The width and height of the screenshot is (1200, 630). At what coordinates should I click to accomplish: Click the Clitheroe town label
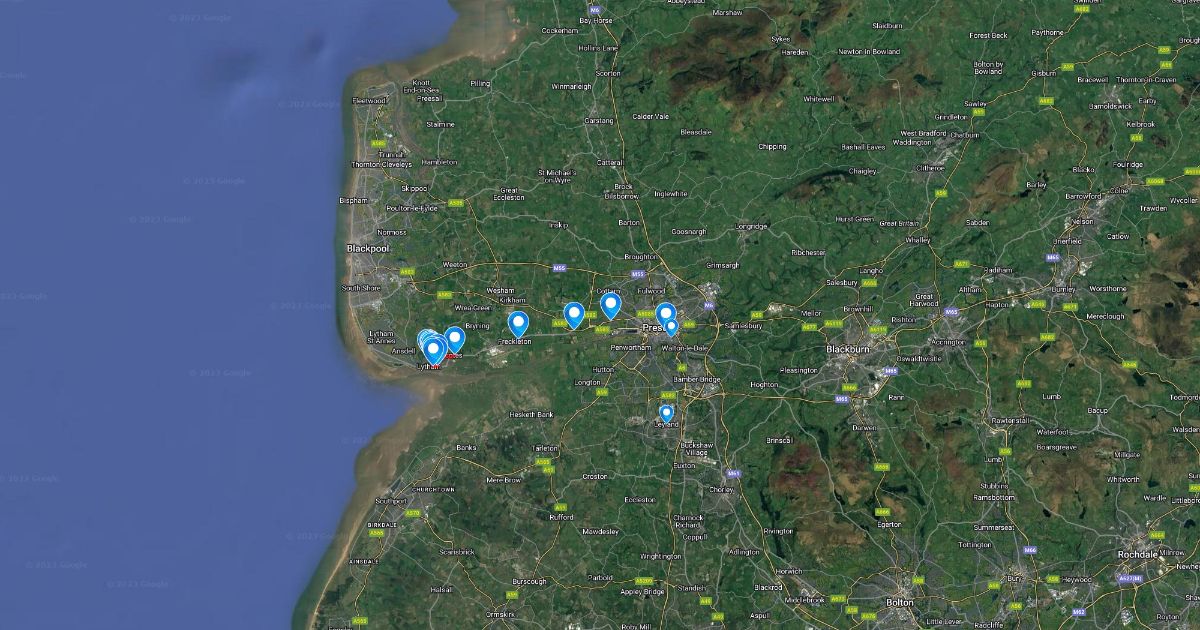point(930,168)
